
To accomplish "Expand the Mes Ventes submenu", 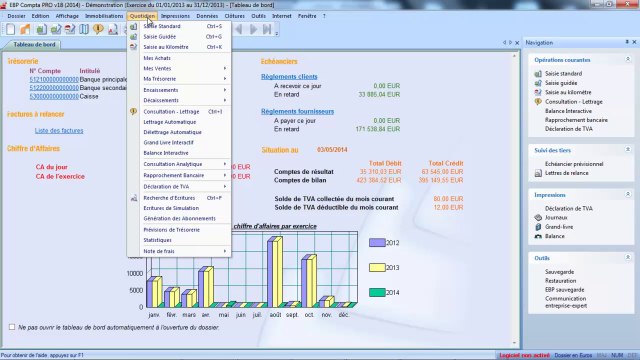I will pos(179,69).
